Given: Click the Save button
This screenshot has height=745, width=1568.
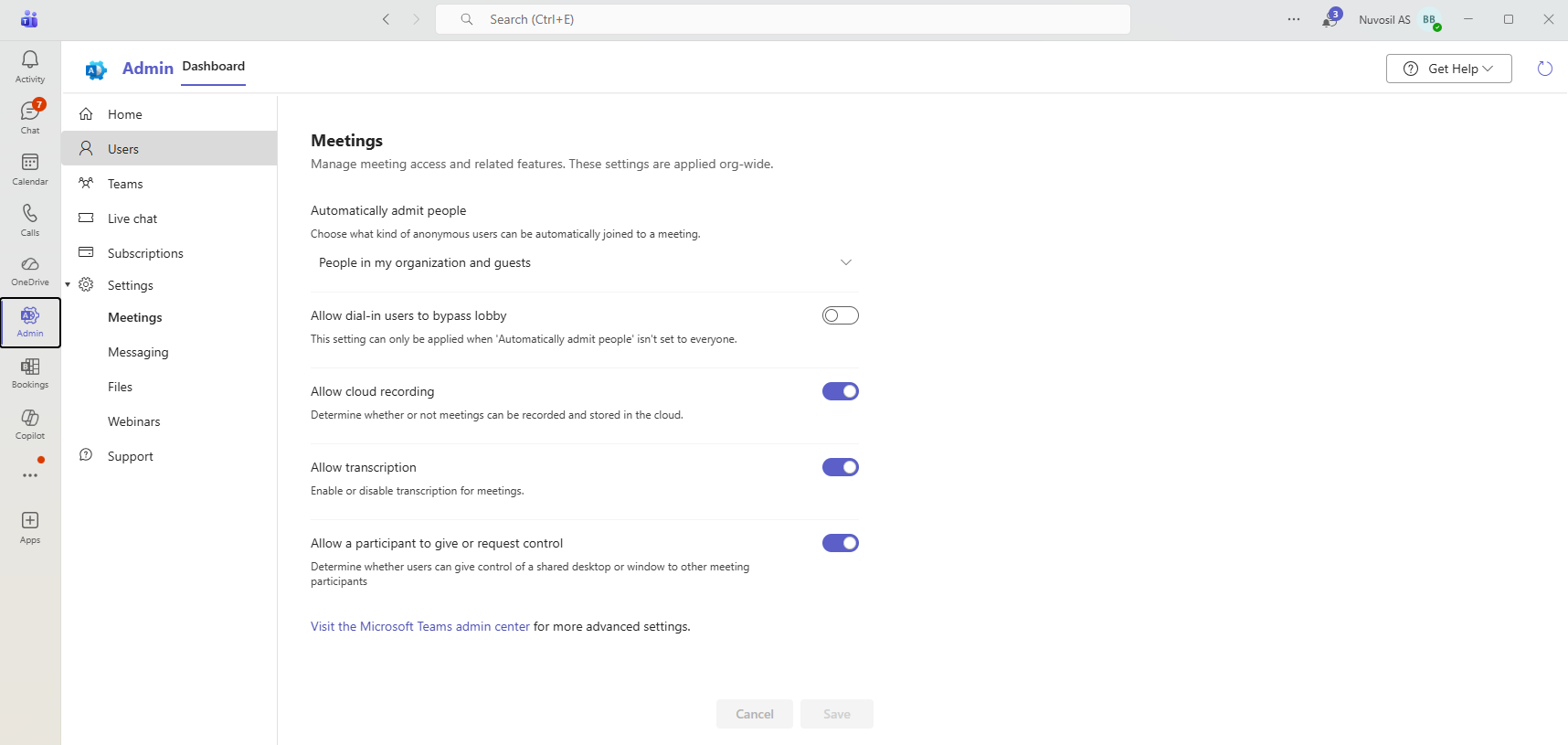Looking at the screenshot, I should [837, 714].
